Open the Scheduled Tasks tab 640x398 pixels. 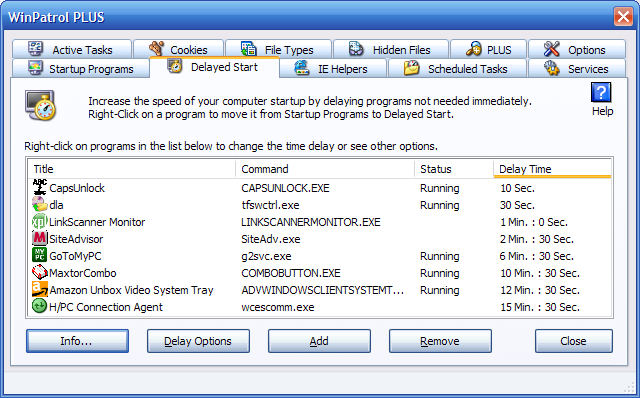point(457,69)
